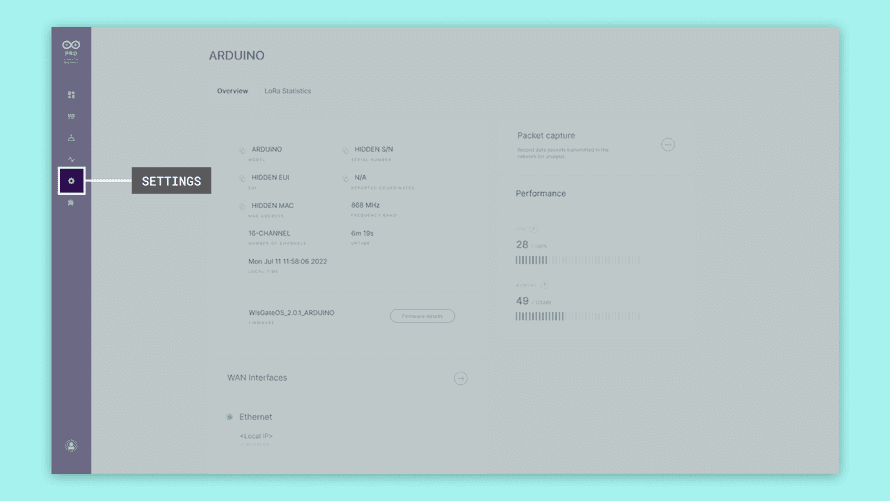
Task: Open Packet capture options ellipsis button
Action: pos(668,144)
